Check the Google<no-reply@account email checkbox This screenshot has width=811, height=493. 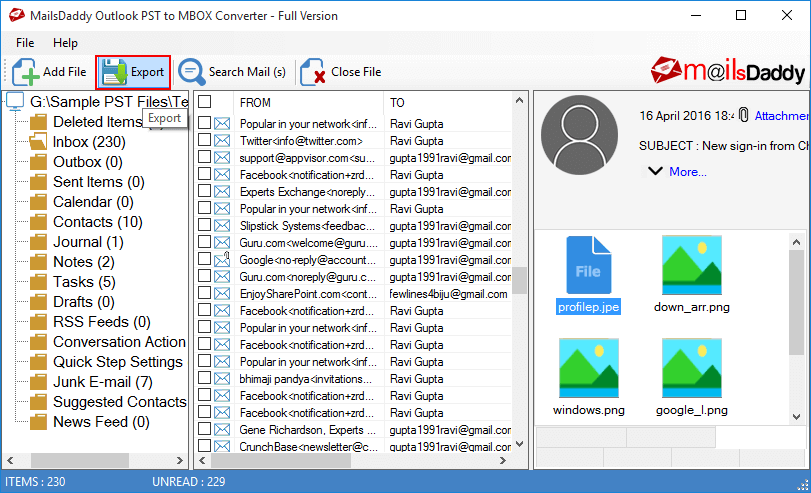click(204, 259)
